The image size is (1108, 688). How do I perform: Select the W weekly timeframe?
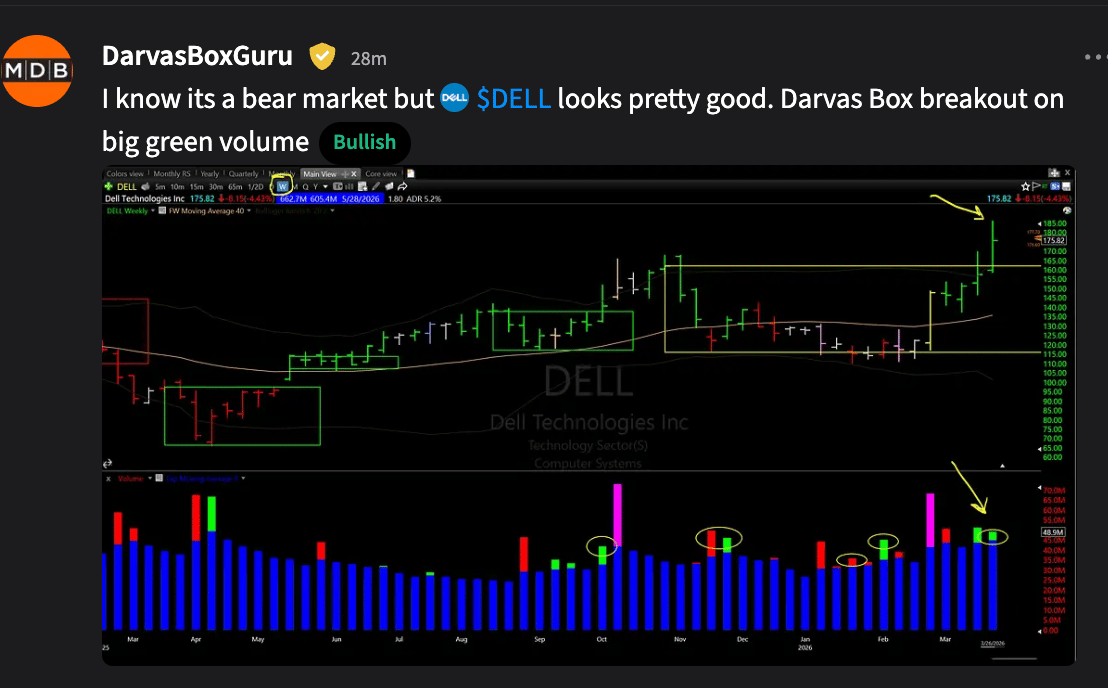(283, 186)
